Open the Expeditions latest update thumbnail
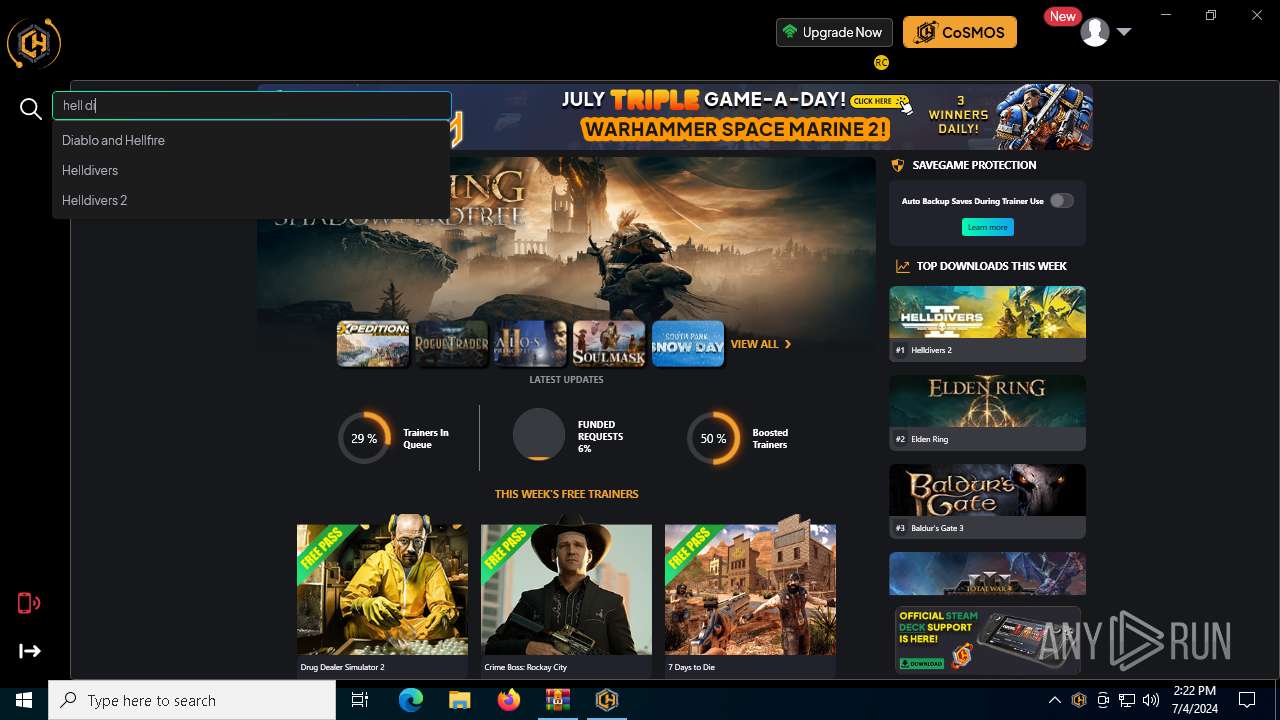 pos(373,343)
